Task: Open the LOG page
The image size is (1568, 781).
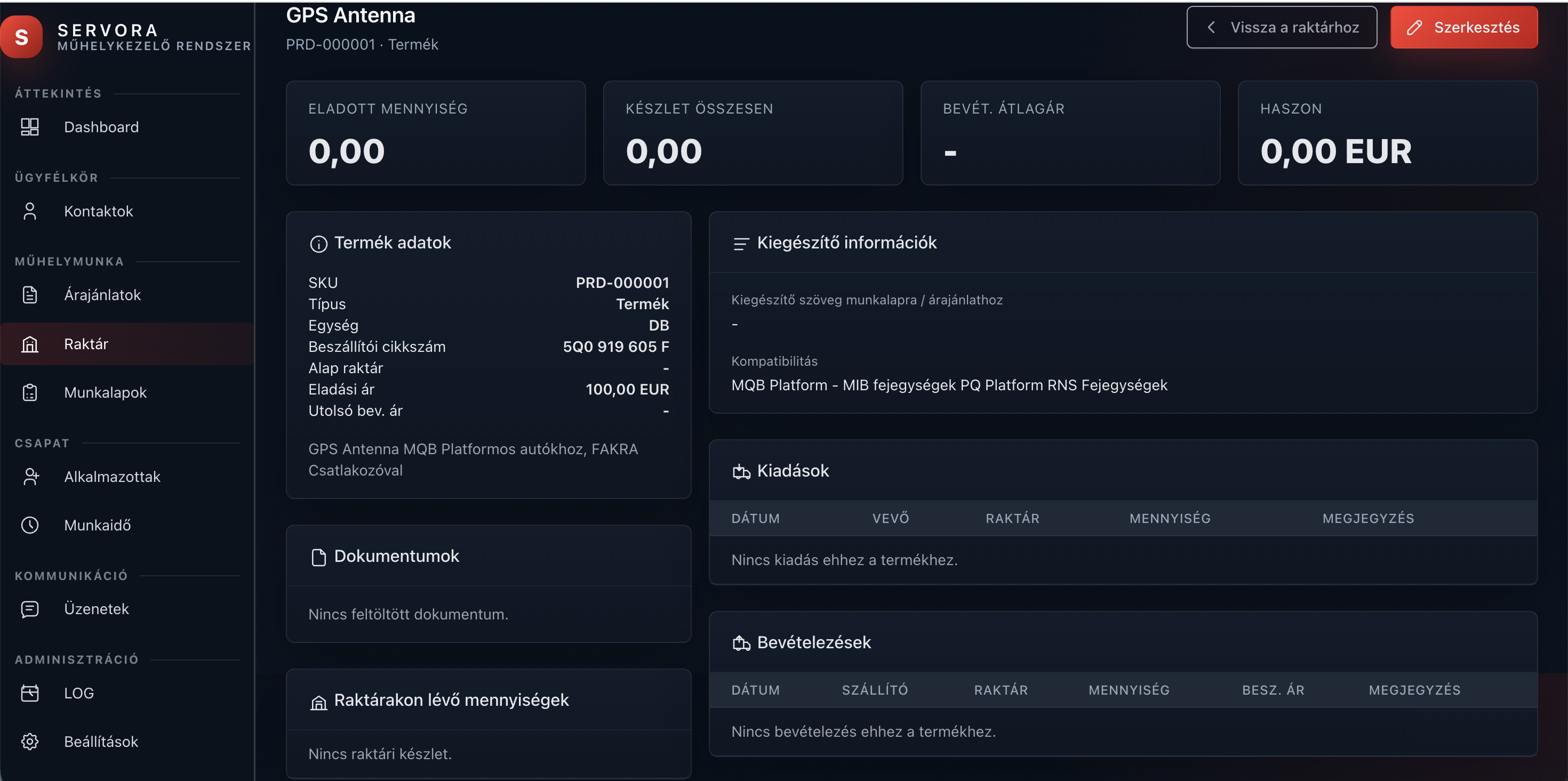Action: [x=127, y=693]
